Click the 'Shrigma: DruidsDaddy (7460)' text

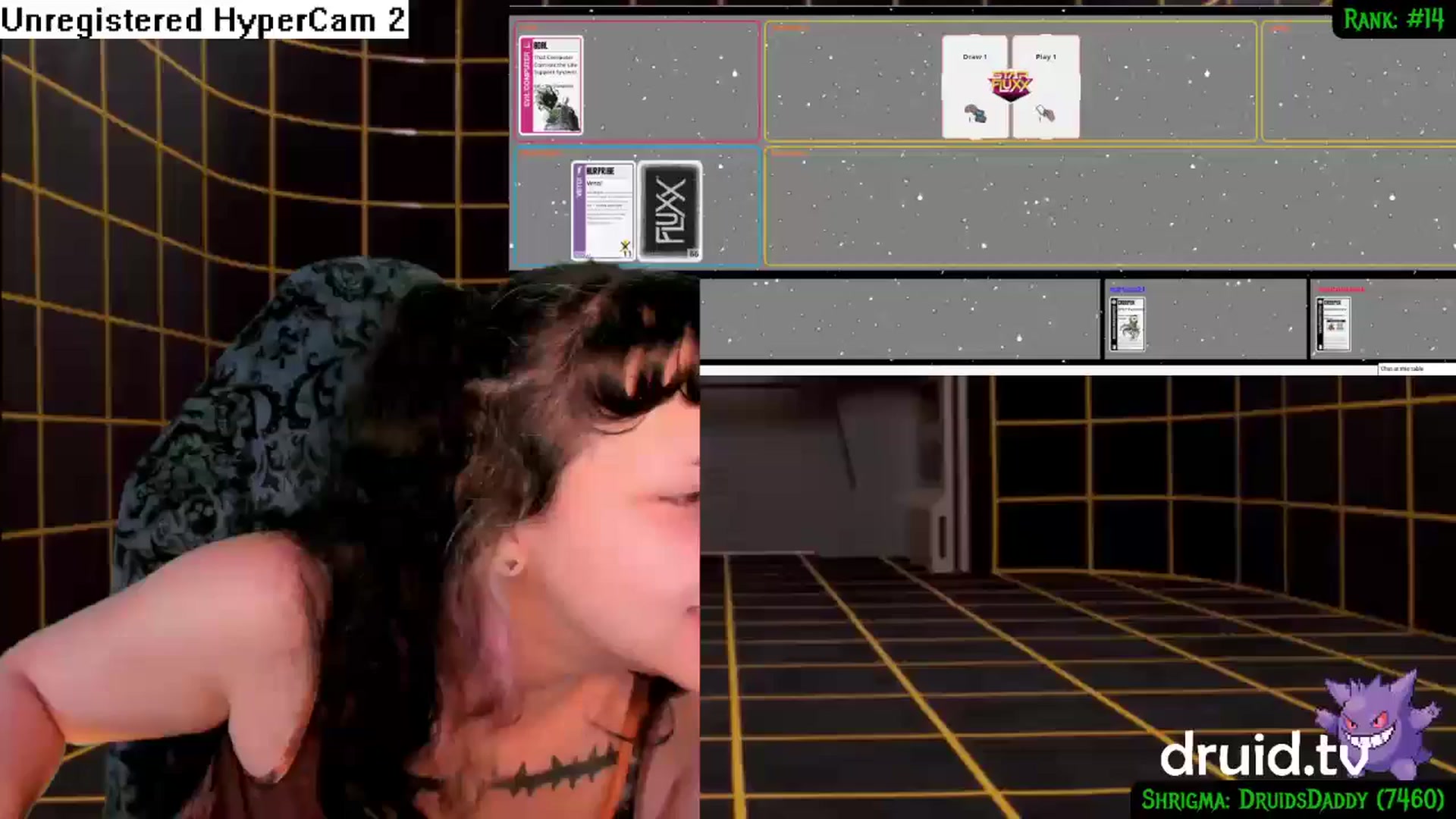click(1293, 800)
